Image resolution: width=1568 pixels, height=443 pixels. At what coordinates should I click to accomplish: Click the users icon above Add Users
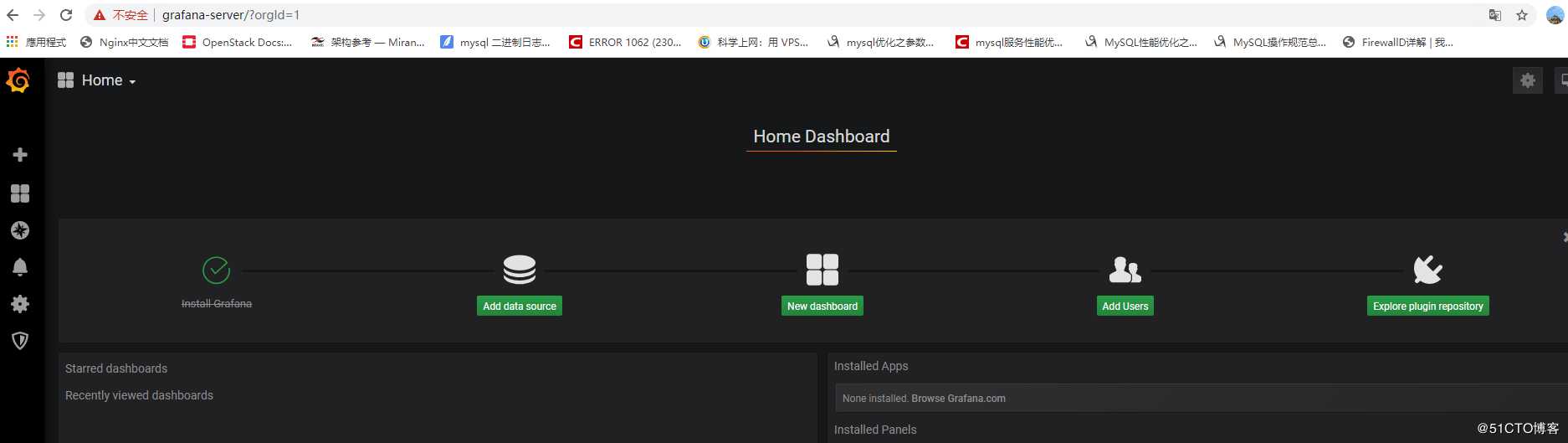pyautogui.click(x=1125, y=270)
